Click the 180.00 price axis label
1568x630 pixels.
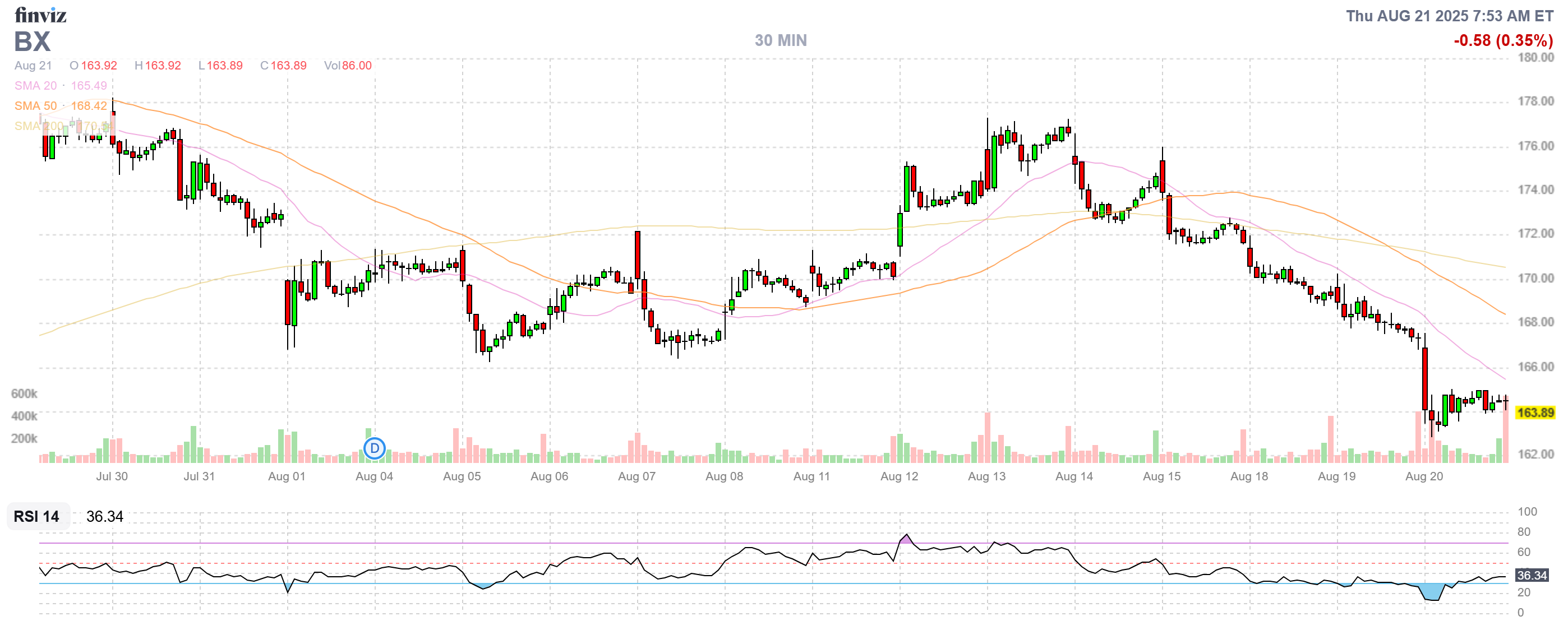[x=1535, y=58]
